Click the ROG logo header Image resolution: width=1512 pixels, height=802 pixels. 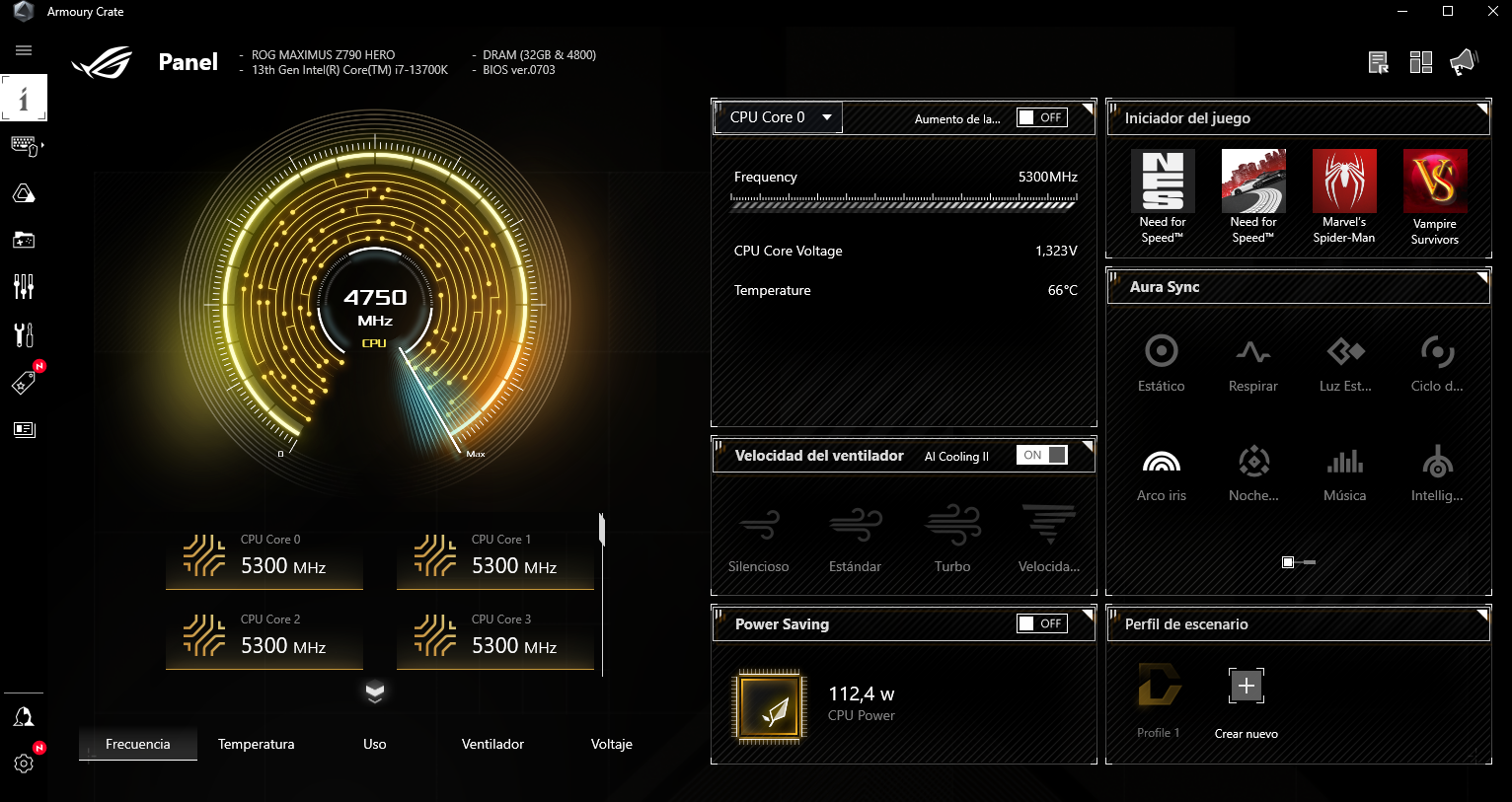102,63
